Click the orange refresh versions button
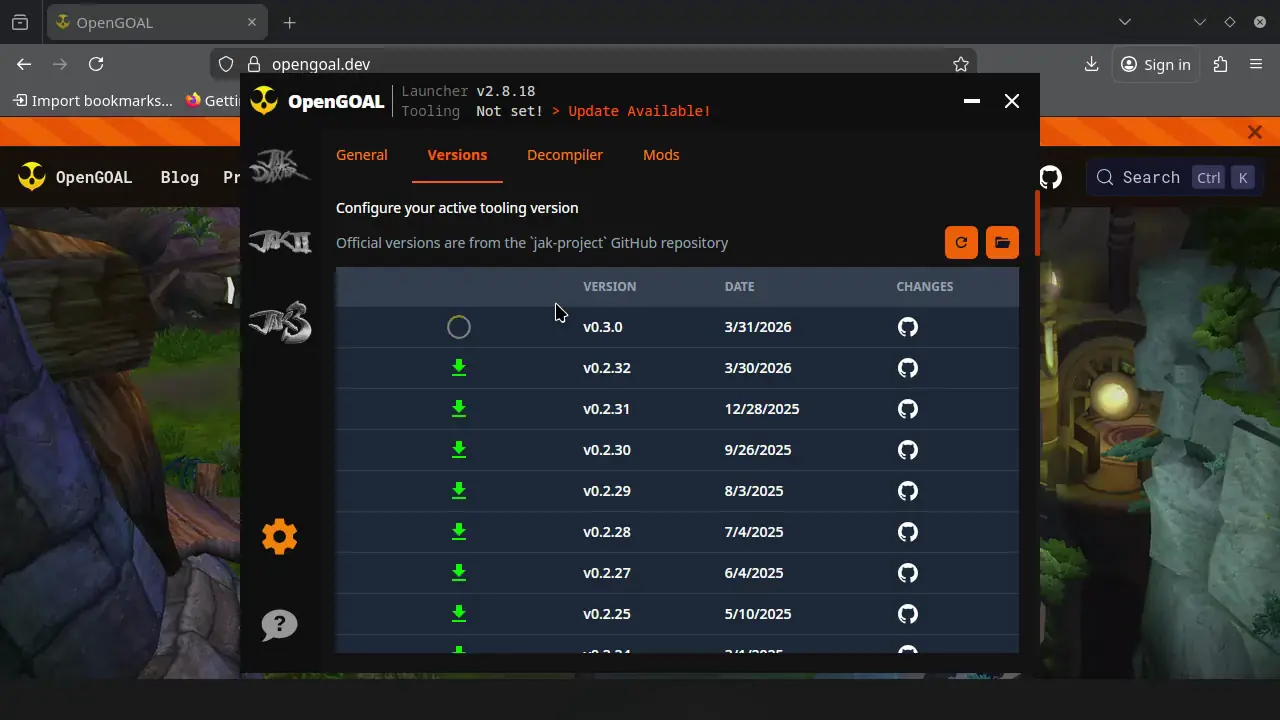Viewport: 1280px width, 720px height. coord(961,242)
